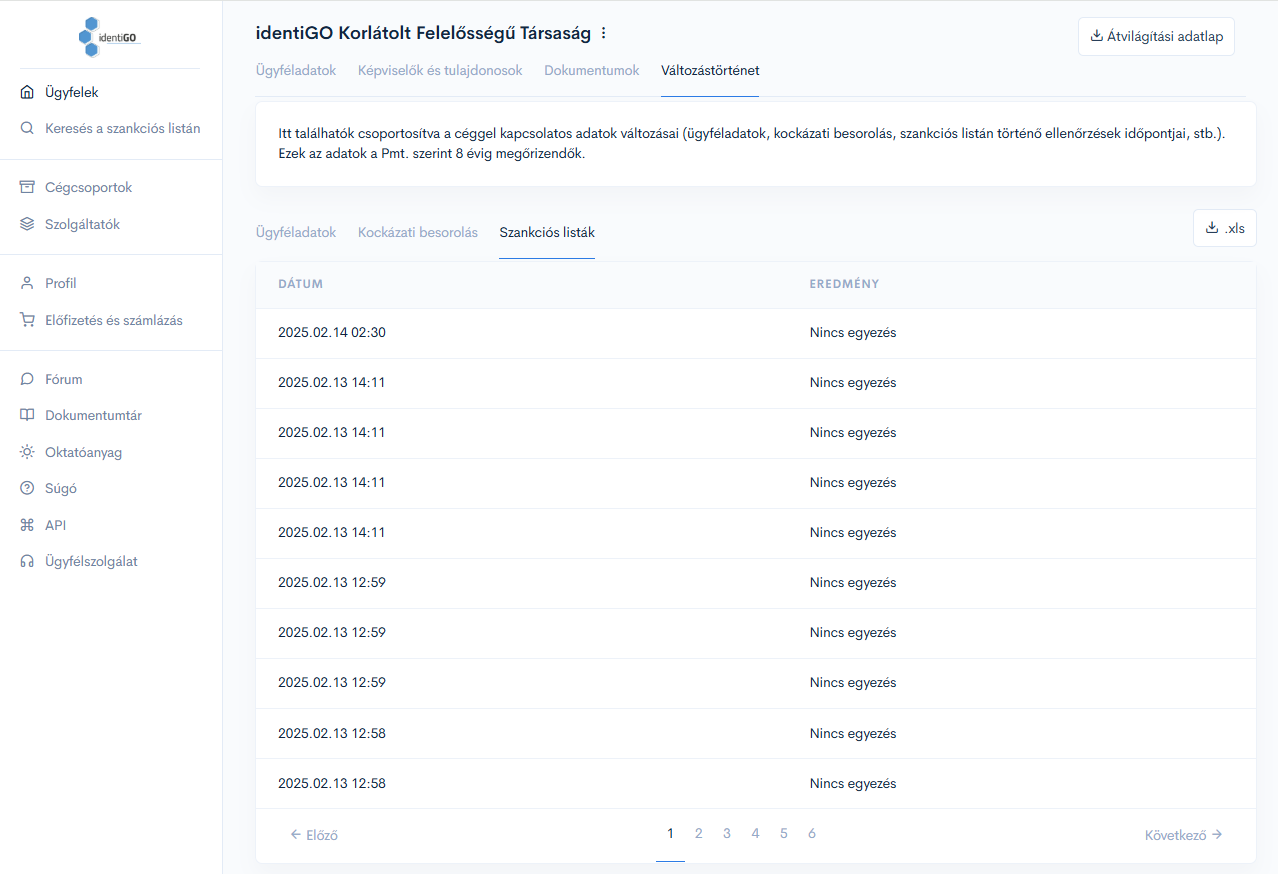
Task: Open the Dokumentumok tab
Action: coord(592,71)
